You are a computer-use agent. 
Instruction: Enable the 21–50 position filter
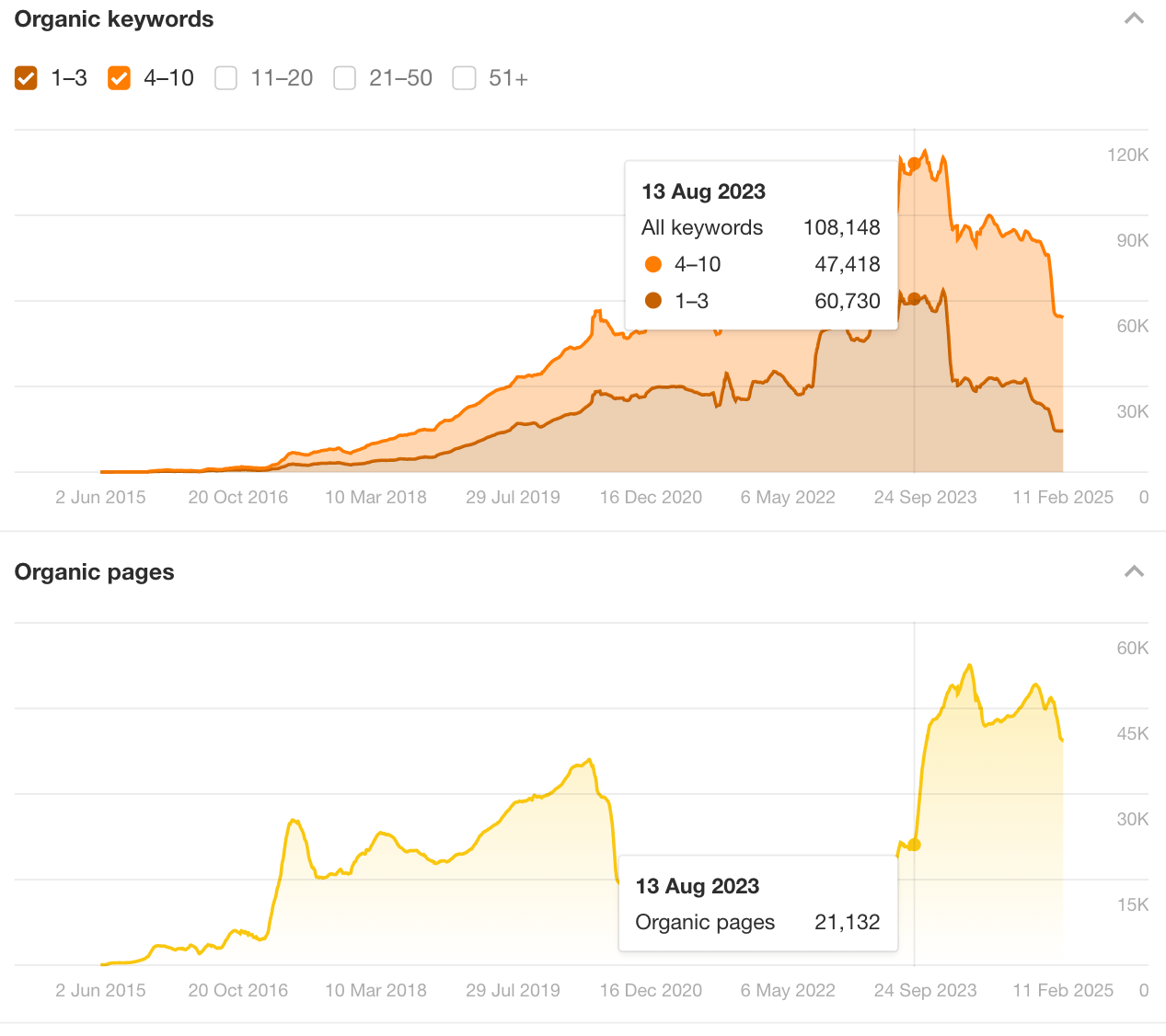(344, 78)
